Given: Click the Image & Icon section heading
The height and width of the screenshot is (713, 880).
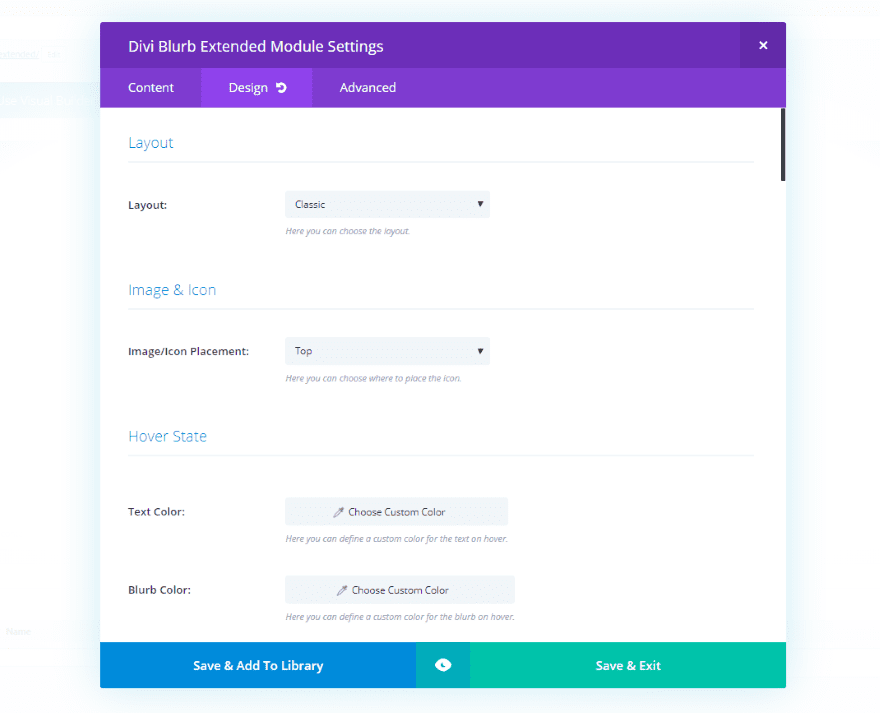Looking at the screenshot, I should point(172,290).
